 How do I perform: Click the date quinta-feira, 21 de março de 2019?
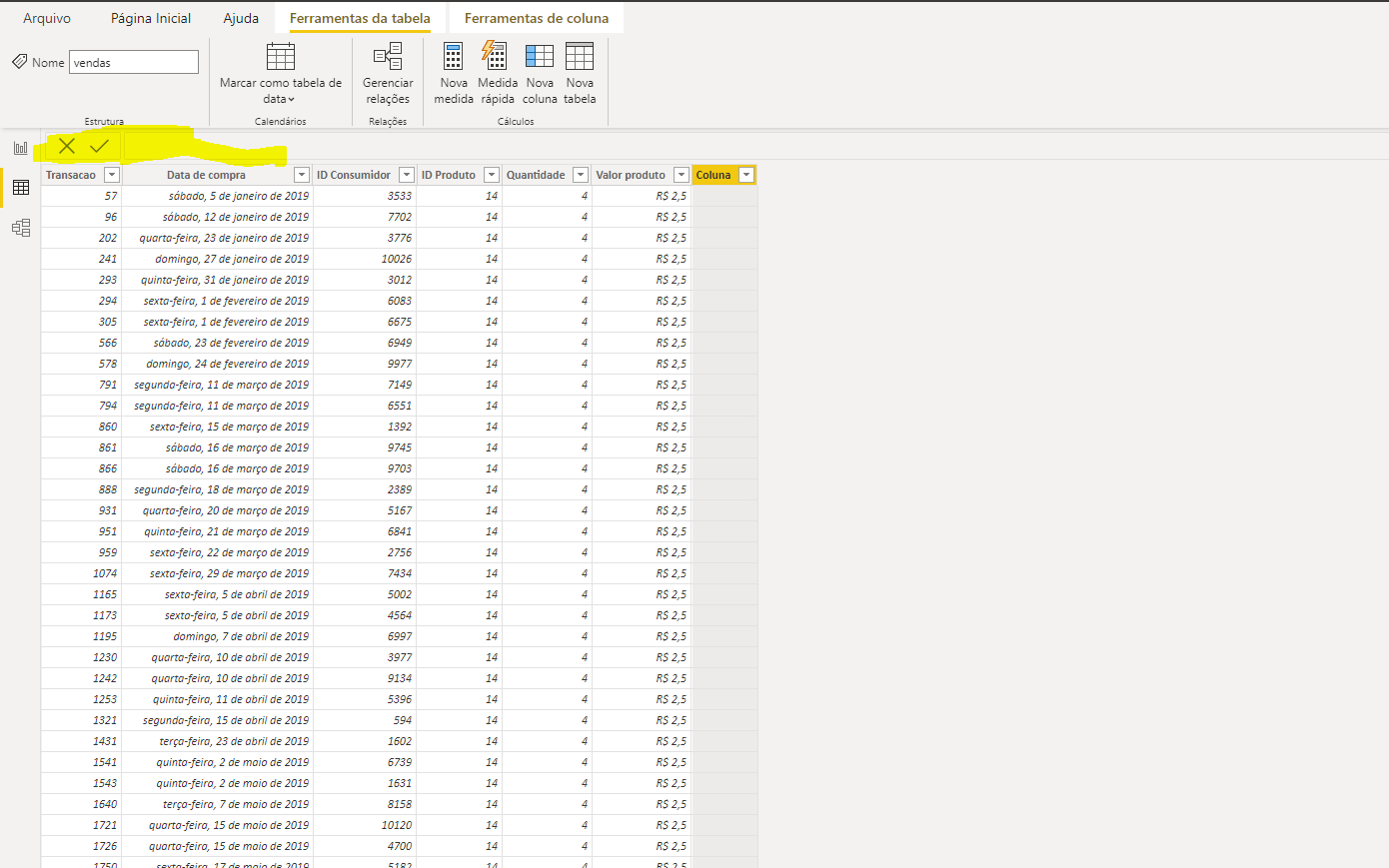coord(217,531)
